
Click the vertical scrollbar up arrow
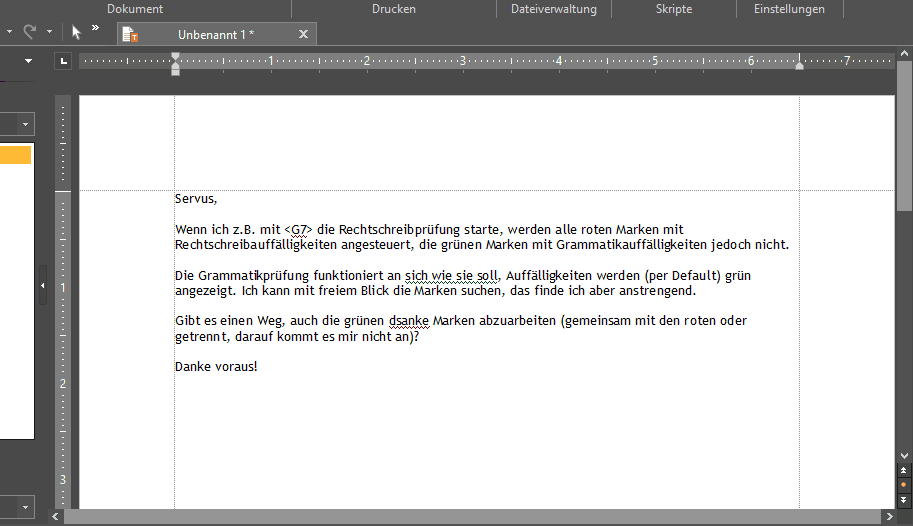904,53
